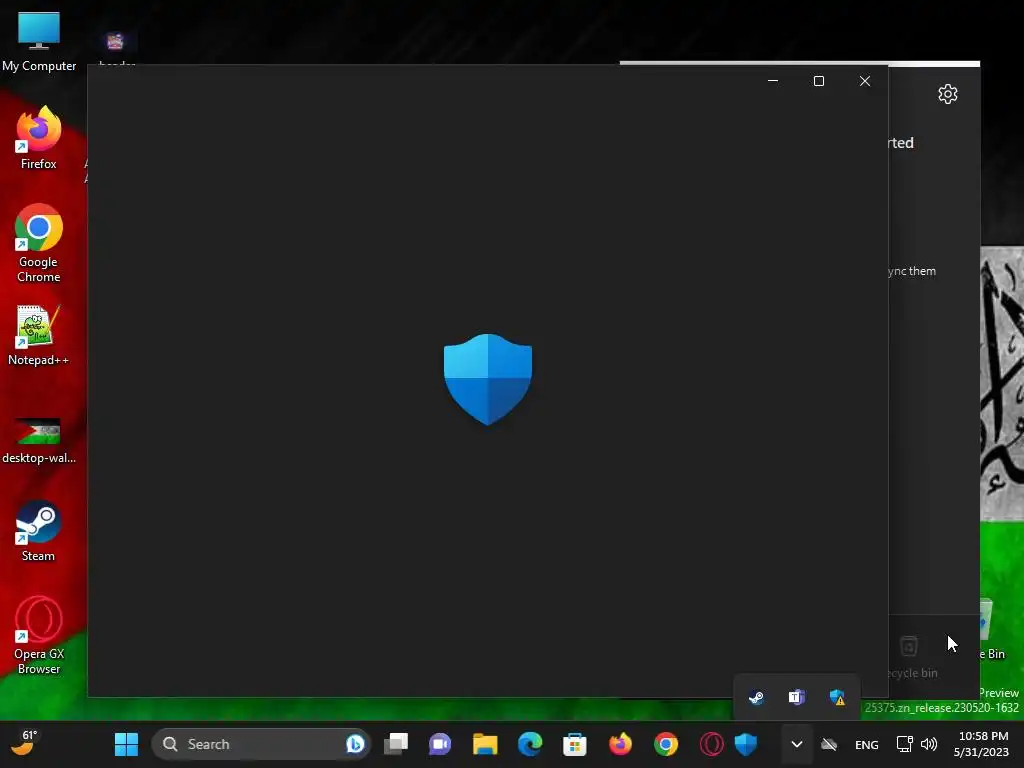Select the desktop-wal... image file
This screenshot has width=1024, height=768.
click(x=39, y=440)
